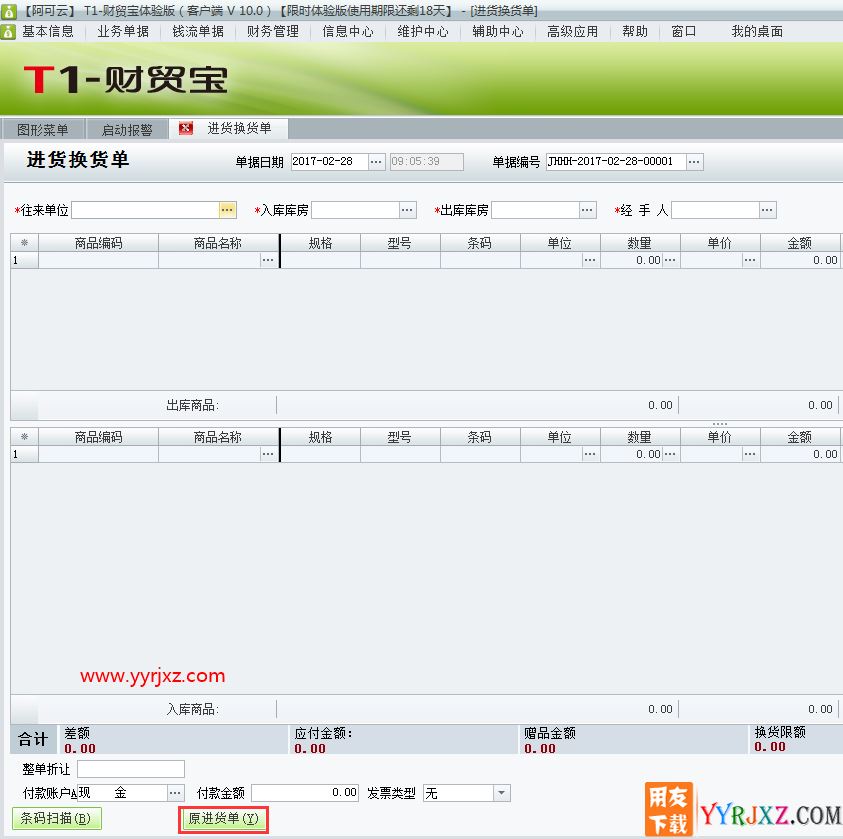Switch to 图形菜单 tab
Image resolution: width=843 pixels, height=839 pixels.
tap(43, 130)
